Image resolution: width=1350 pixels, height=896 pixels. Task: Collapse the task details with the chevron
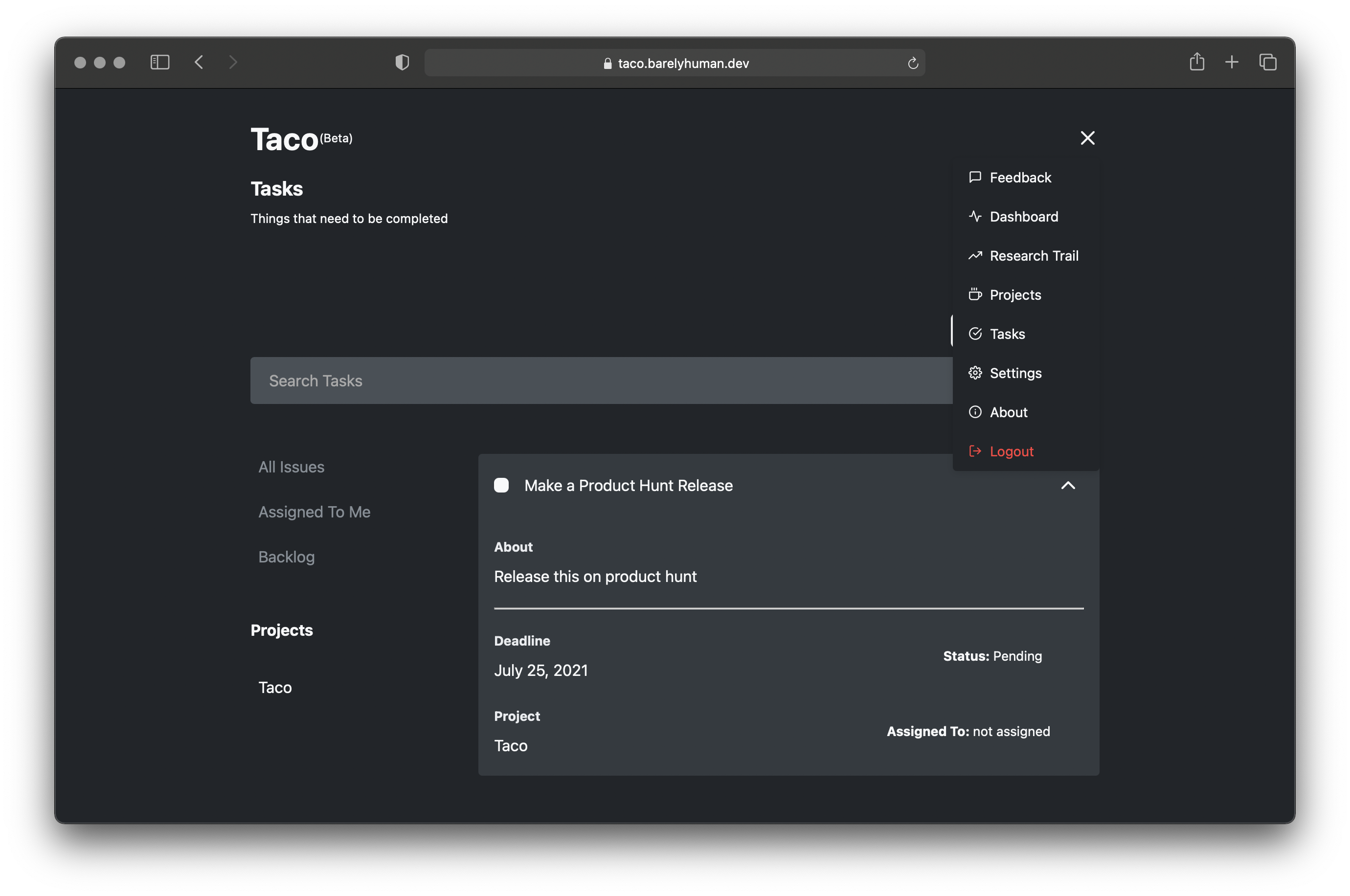point(1068,485)
